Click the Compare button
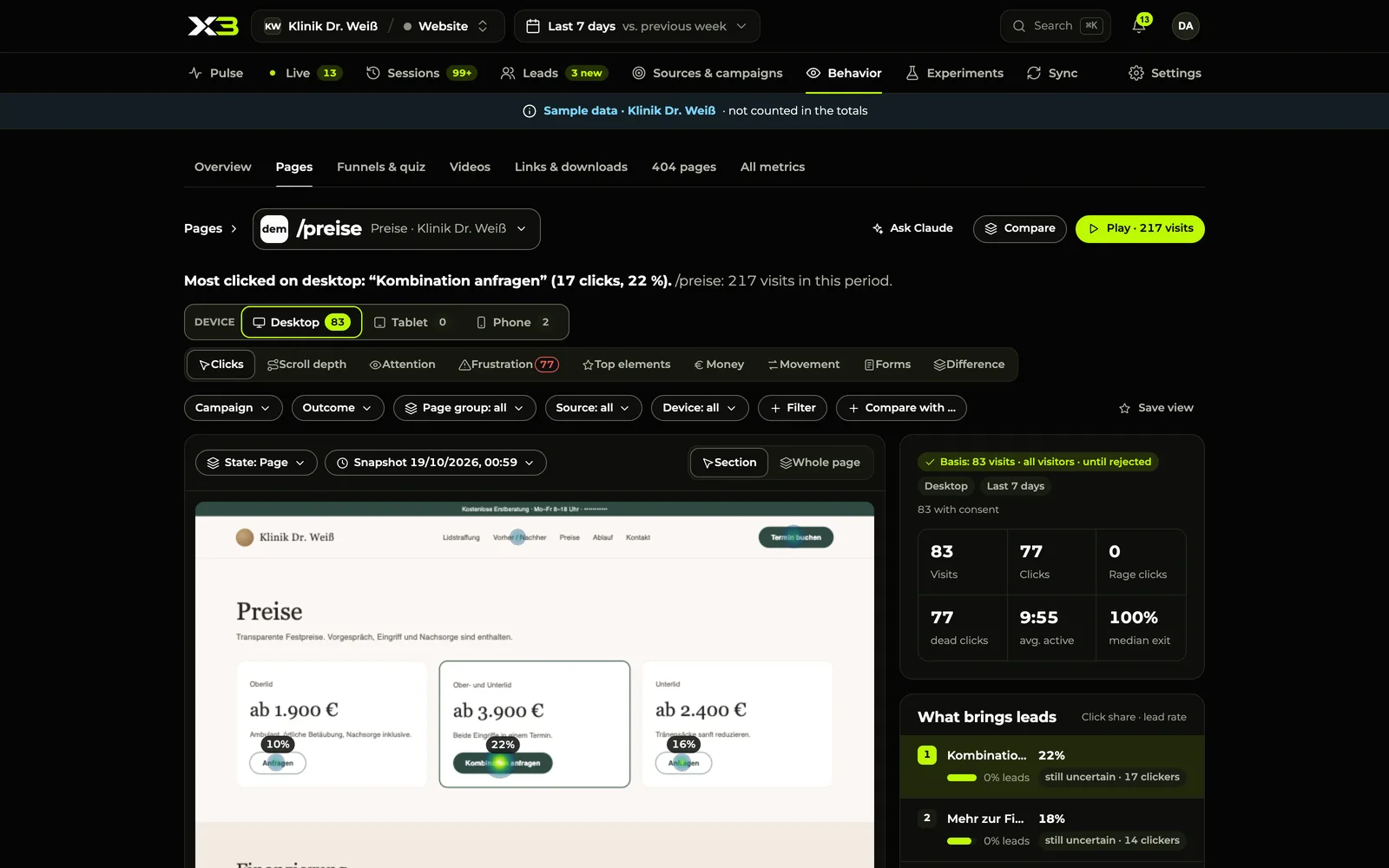Screen dimensions: 1389x868 coord(1020,229)
